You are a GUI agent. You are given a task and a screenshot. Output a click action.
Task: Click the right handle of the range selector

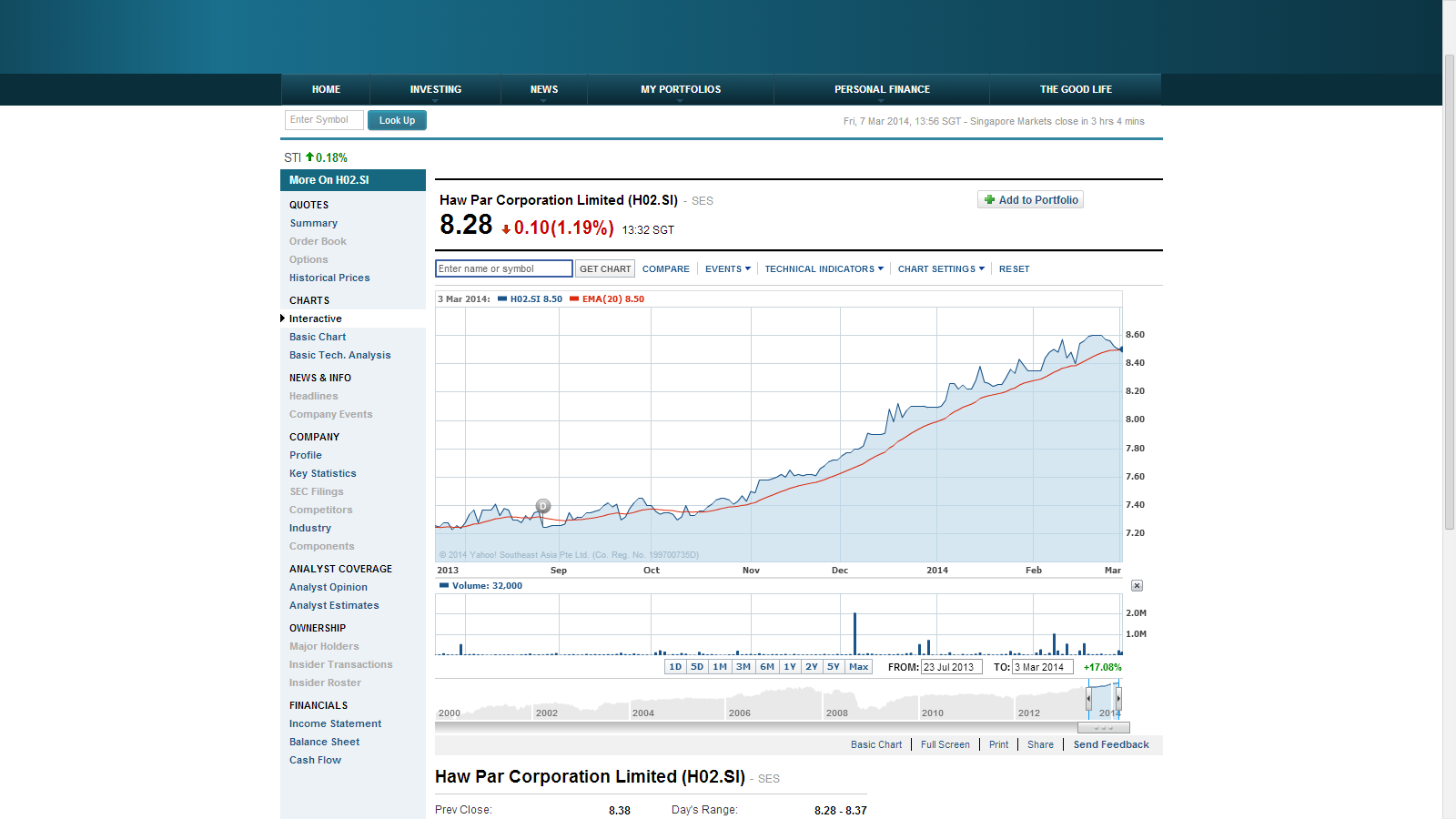coord(1118,699)
